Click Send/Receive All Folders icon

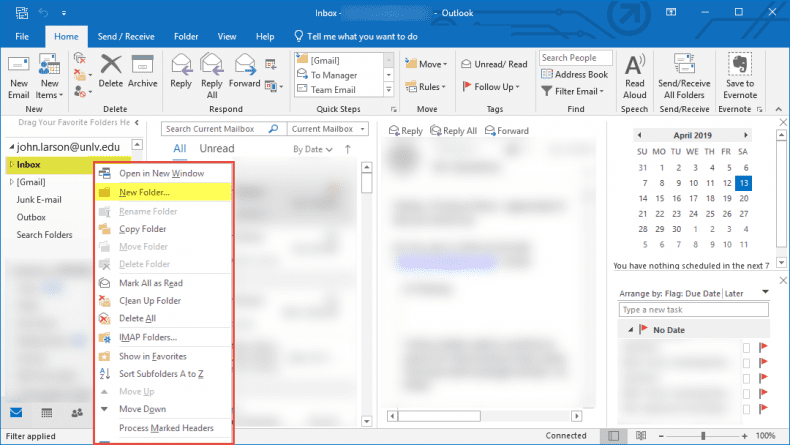pos(683,72)
